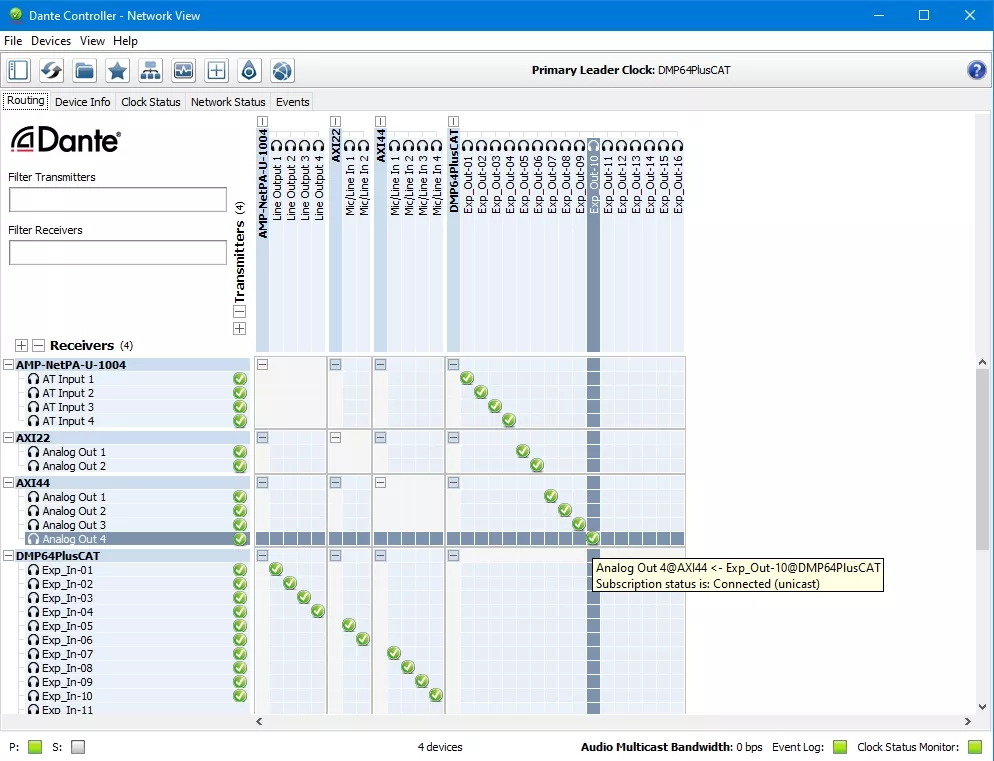Toggle AXI44 Analog Out 1 to Exp_Out-07 subscription
The width and height of the screenshot is (994, 761).
(551, 496)
